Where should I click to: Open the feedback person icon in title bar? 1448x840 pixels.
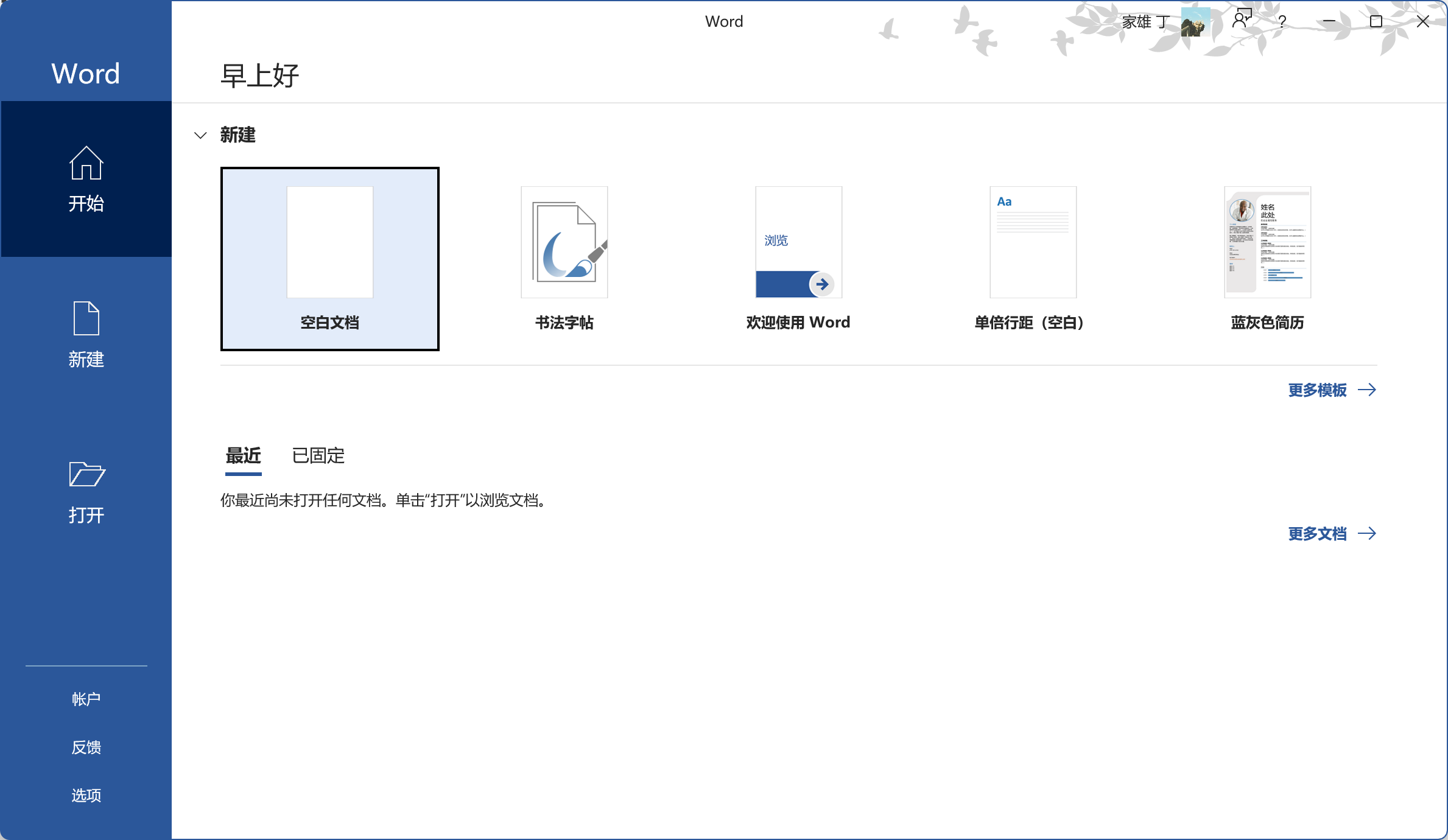click(x=1242, y=19)
